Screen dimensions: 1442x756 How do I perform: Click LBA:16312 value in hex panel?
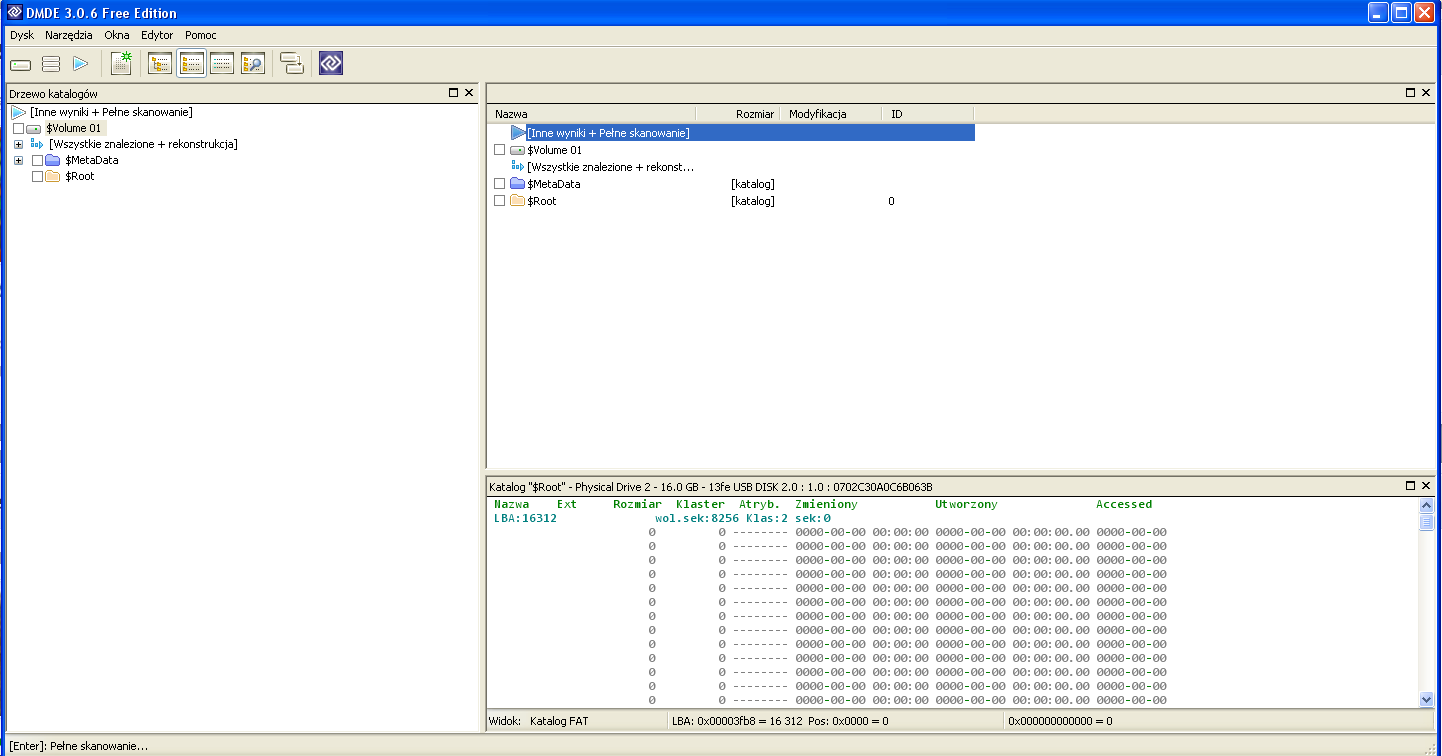(x=525, y=518)
